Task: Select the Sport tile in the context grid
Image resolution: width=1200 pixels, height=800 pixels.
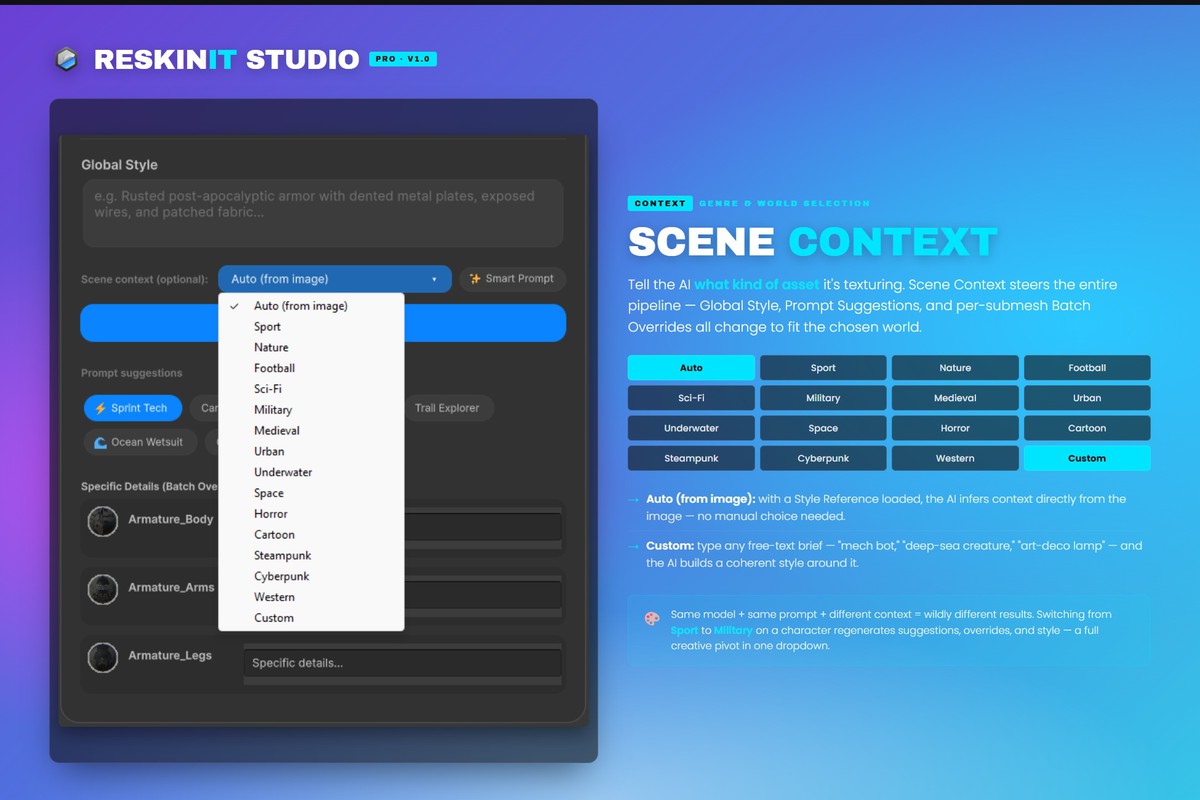Action: (x=823, y=368)
